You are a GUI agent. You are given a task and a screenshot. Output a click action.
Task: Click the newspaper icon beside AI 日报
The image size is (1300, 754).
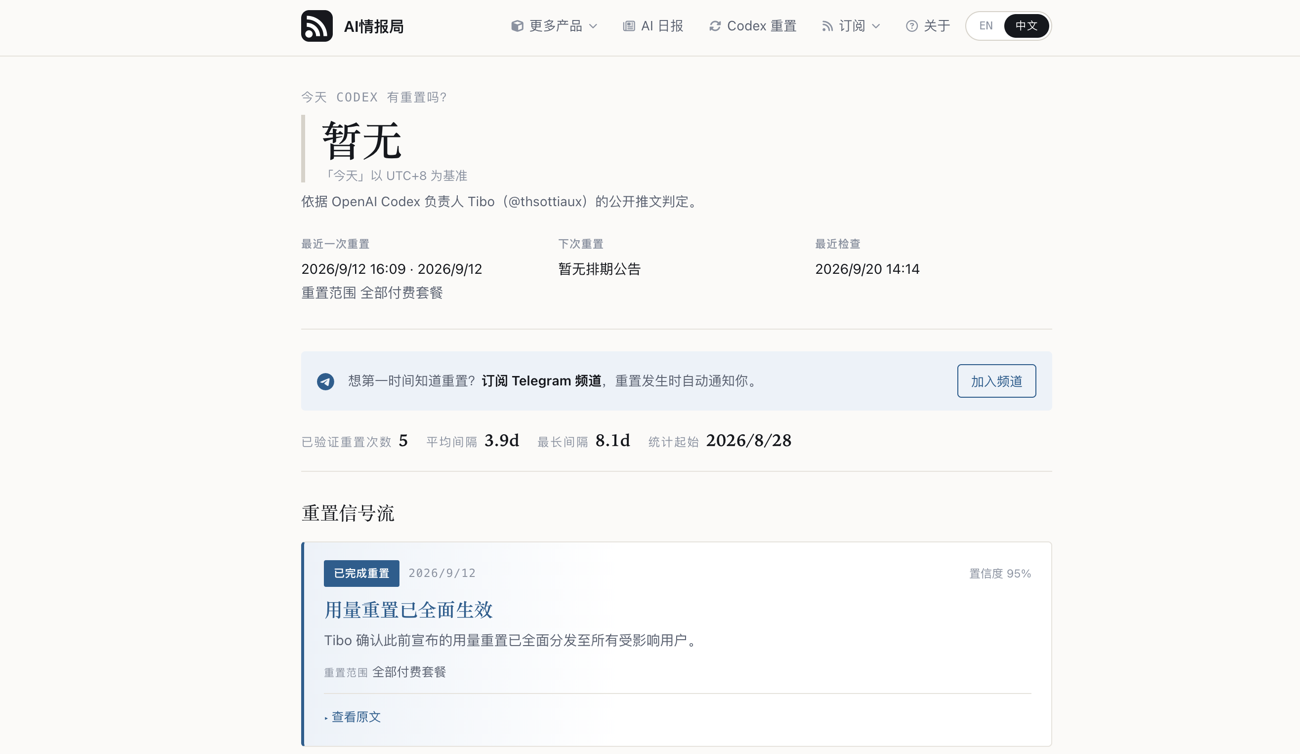[629, 26]
